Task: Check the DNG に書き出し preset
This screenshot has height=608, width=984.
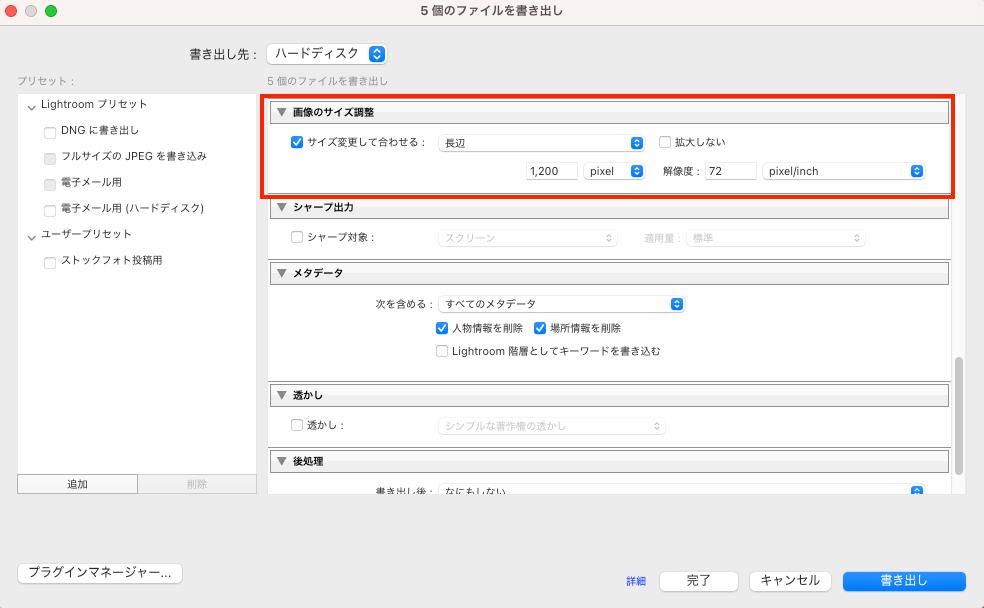Action: 49,131
